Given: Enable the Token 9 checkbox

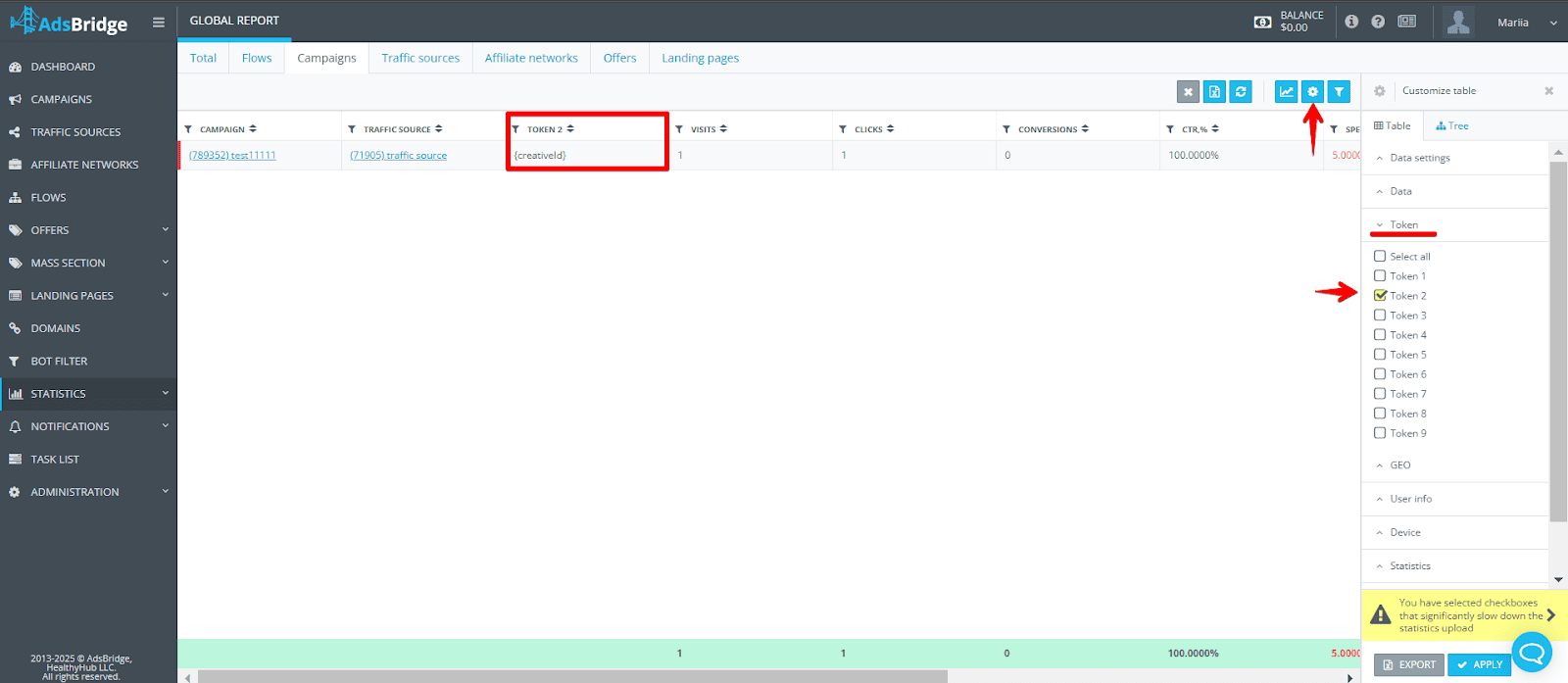Looking at the screenshot, I should click(x=1380, y=432).
